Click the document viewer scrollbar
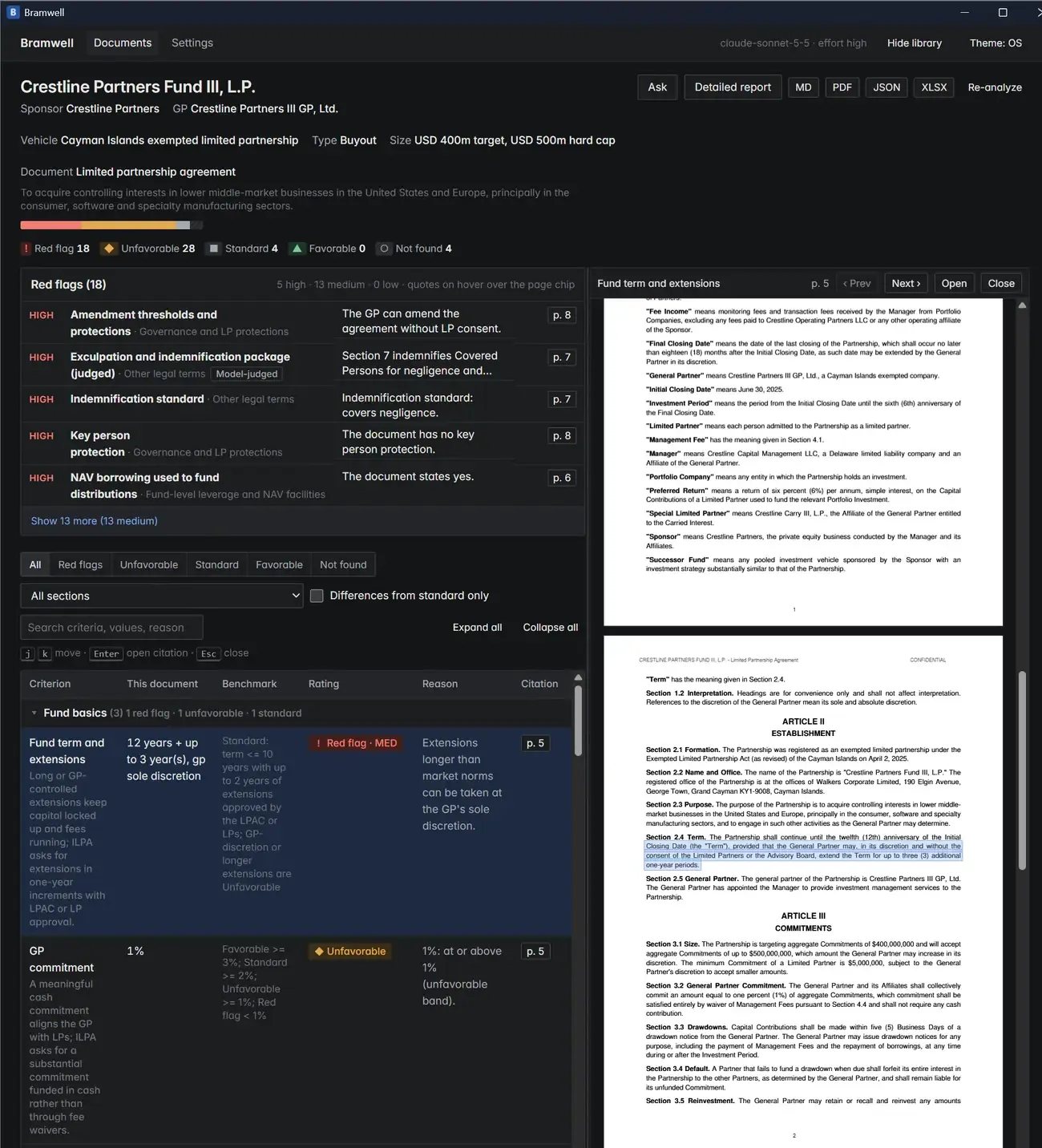Screen dimensions: 1042x1148 [1022, 770]
